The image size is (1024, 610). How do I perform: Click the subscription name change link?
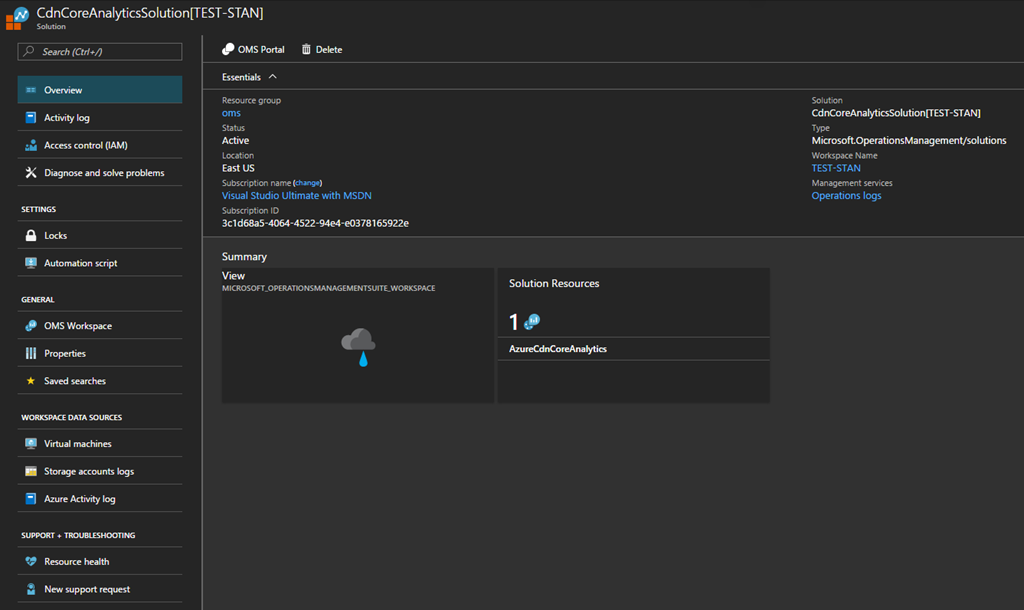click(x=308, y=183)
